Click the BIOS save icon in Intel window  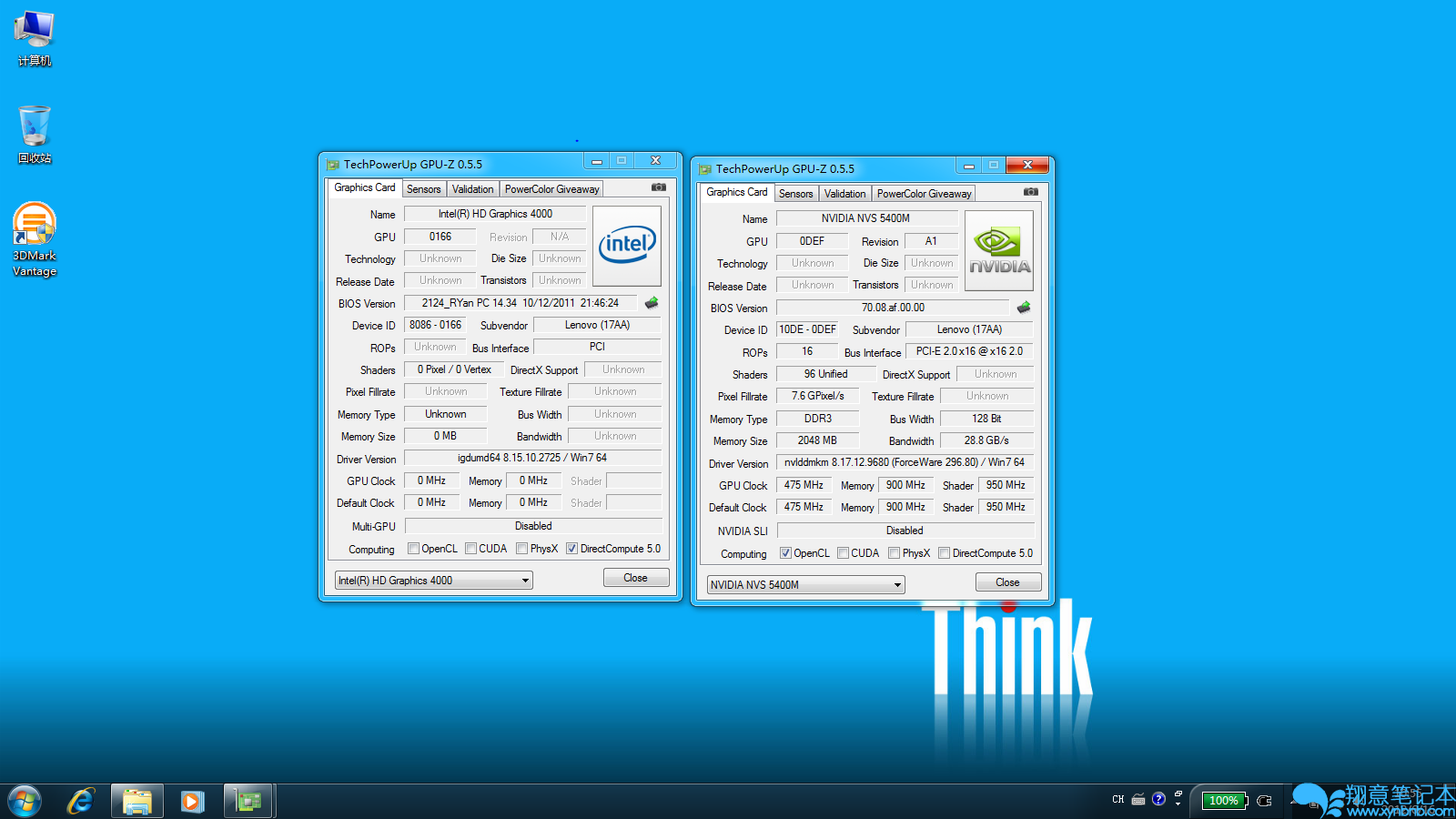(x=652, y=303)
